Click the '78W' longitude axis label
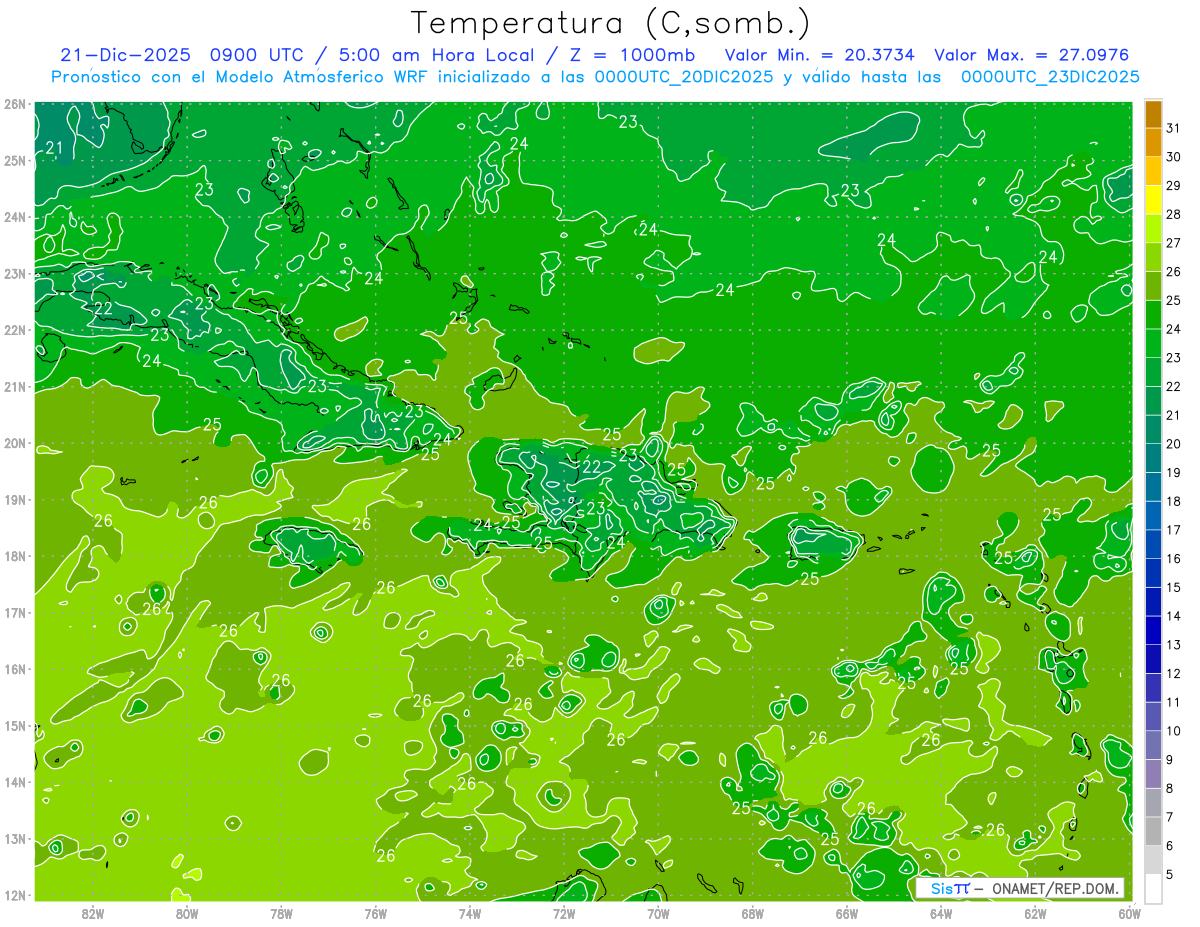The height and width of the screenshot is (927, 1200). point(281,912)
